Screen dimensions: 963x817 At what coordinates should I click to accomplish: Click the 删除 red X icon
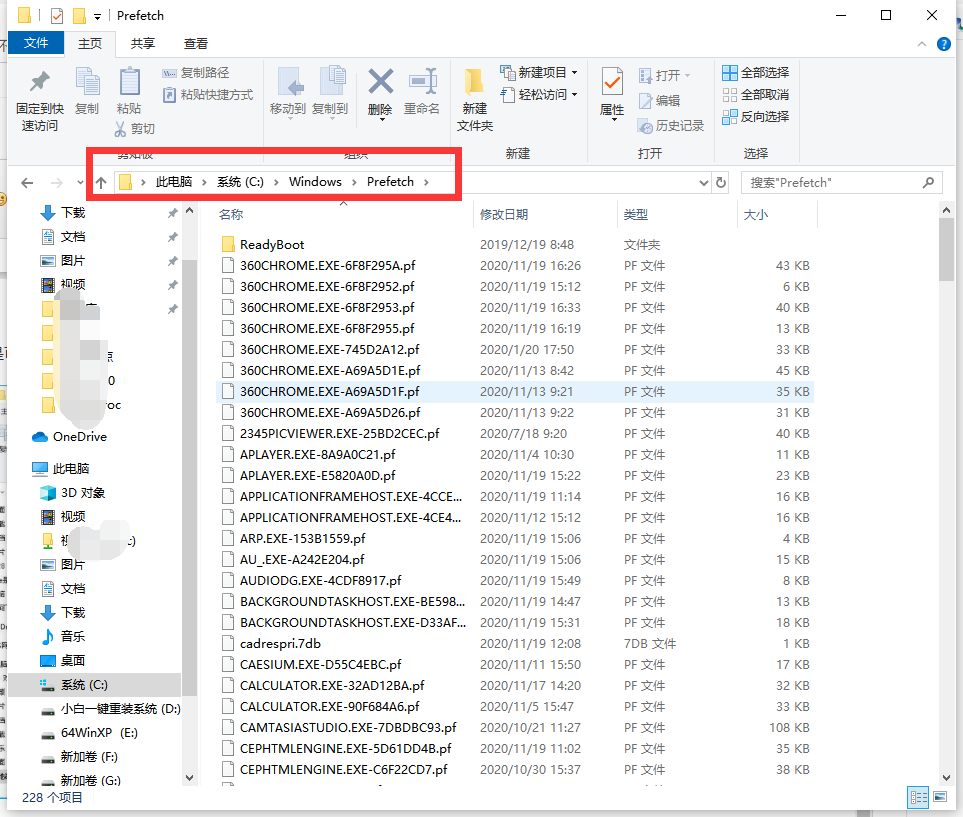click(380, 82)
